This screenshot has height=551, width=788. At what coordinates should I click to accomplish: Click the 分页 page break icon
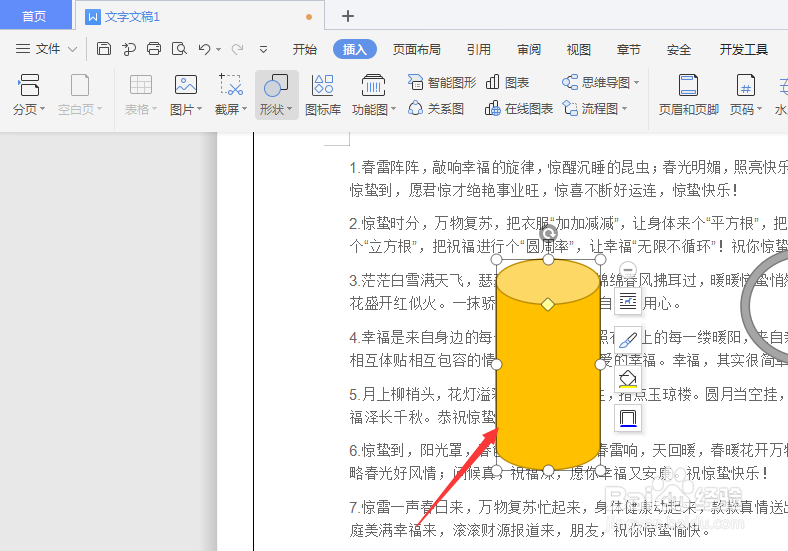click(x=29, y=84)
